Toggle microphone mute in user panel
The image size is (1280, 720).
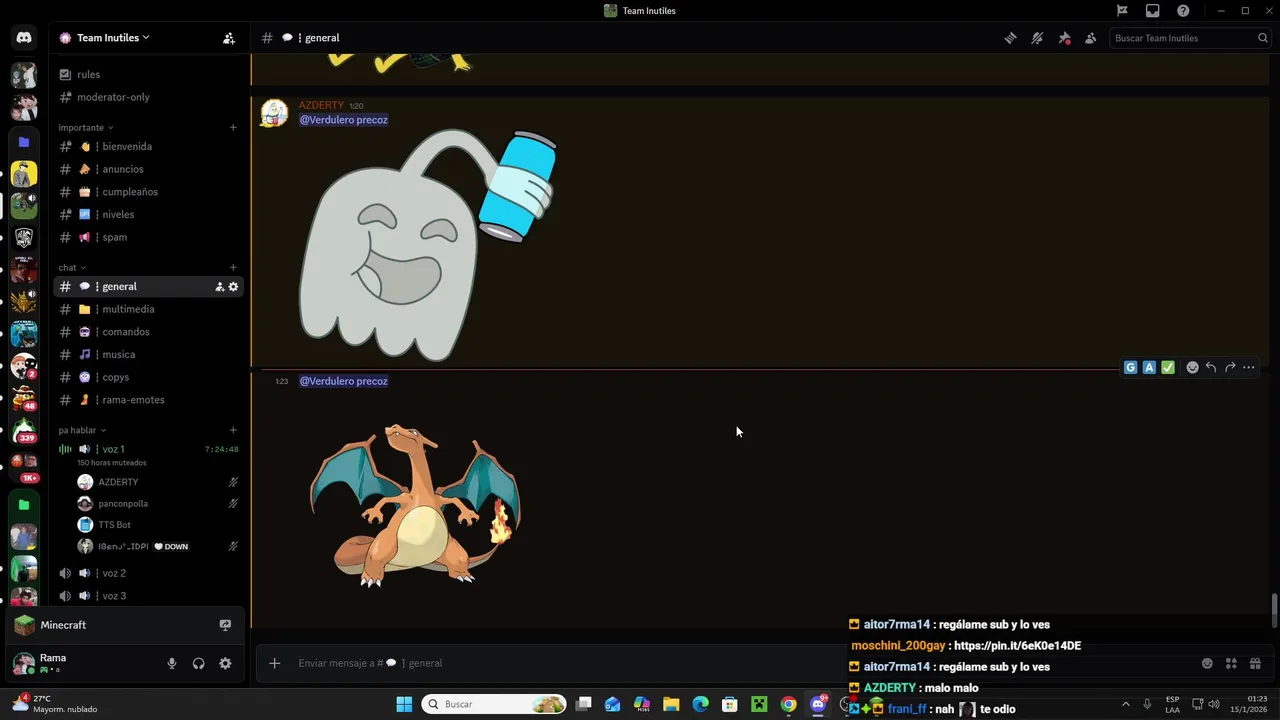[172, 663]
